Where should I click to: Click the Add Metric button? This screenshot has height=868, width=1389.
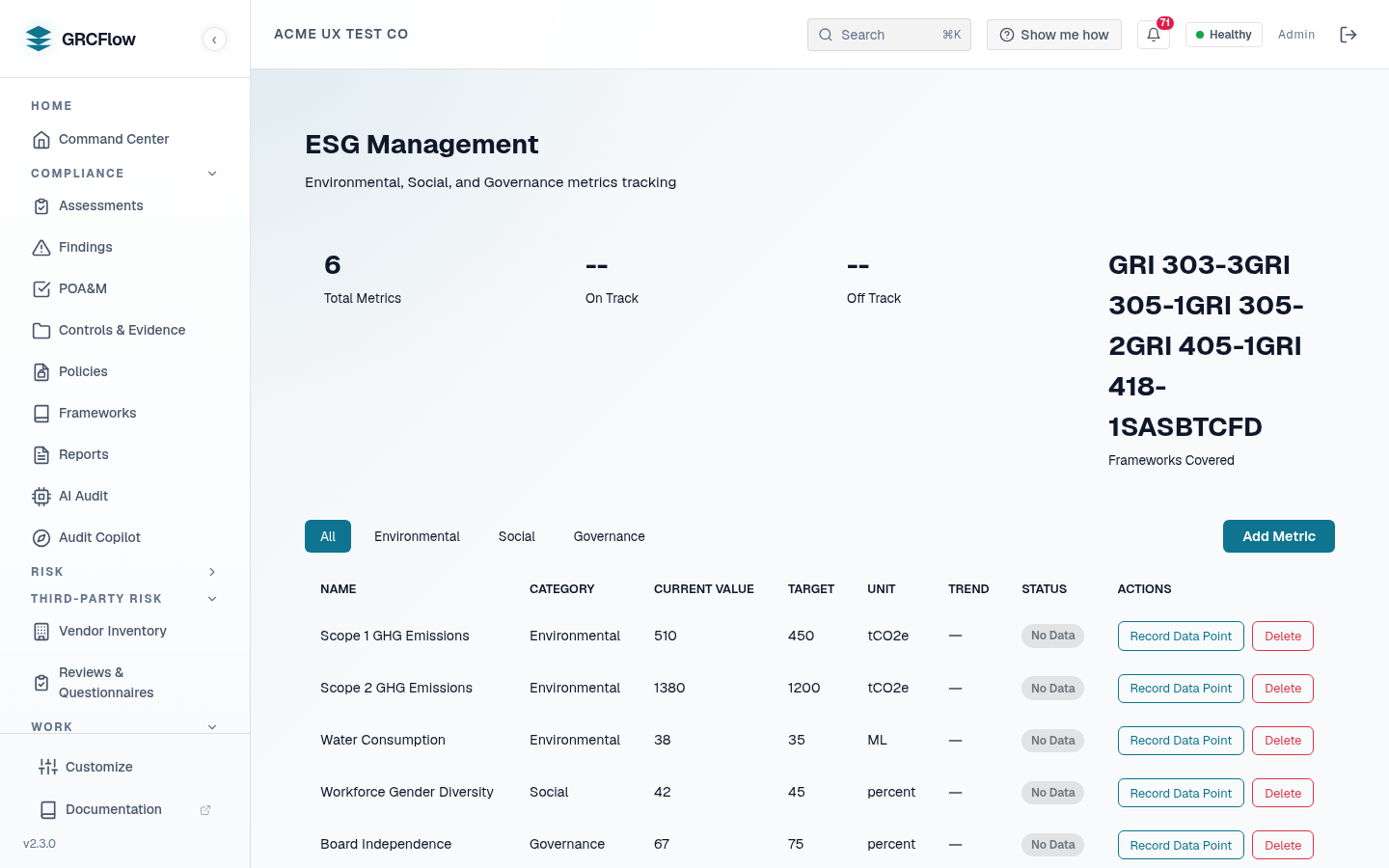[1279, 536]
